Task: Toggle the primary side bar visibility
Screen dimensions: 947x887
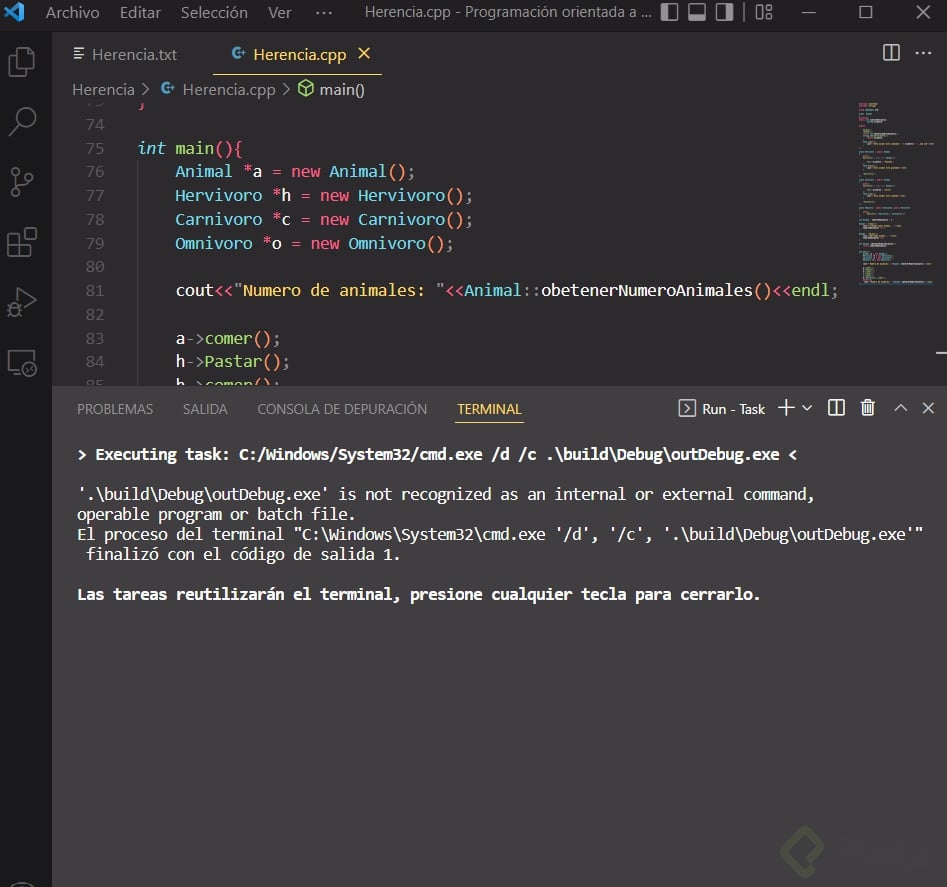Action: (670, 13)
